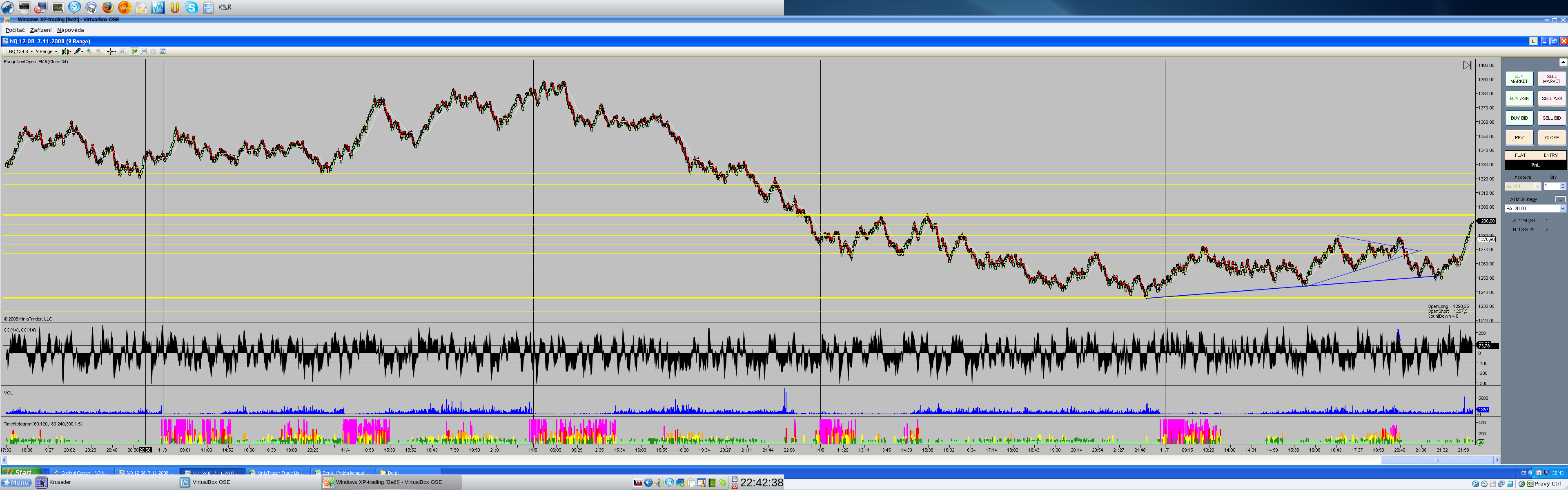Select the drawing pen tool icon
Screen dimensions: 1568x490
click(77, 51)
